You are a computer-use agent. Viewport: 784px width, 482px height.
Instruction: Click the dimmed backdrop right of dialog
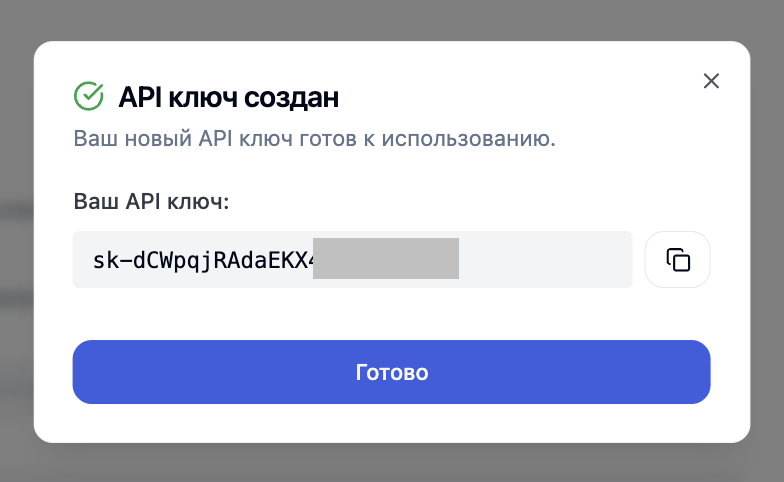pos(767,240)
